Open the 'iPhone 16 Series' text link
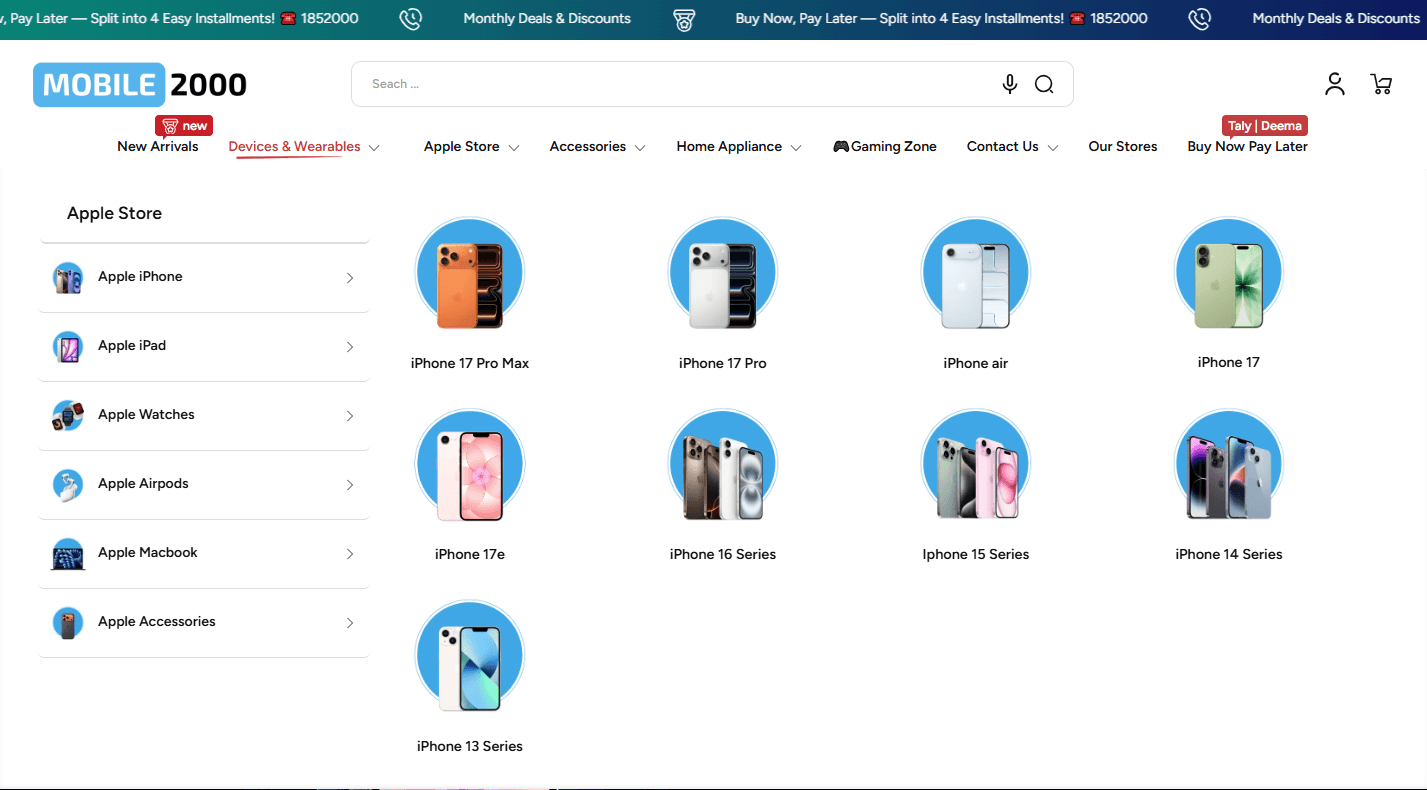The width and height of the screenshot is (1427, 790). tap(723, 554)
